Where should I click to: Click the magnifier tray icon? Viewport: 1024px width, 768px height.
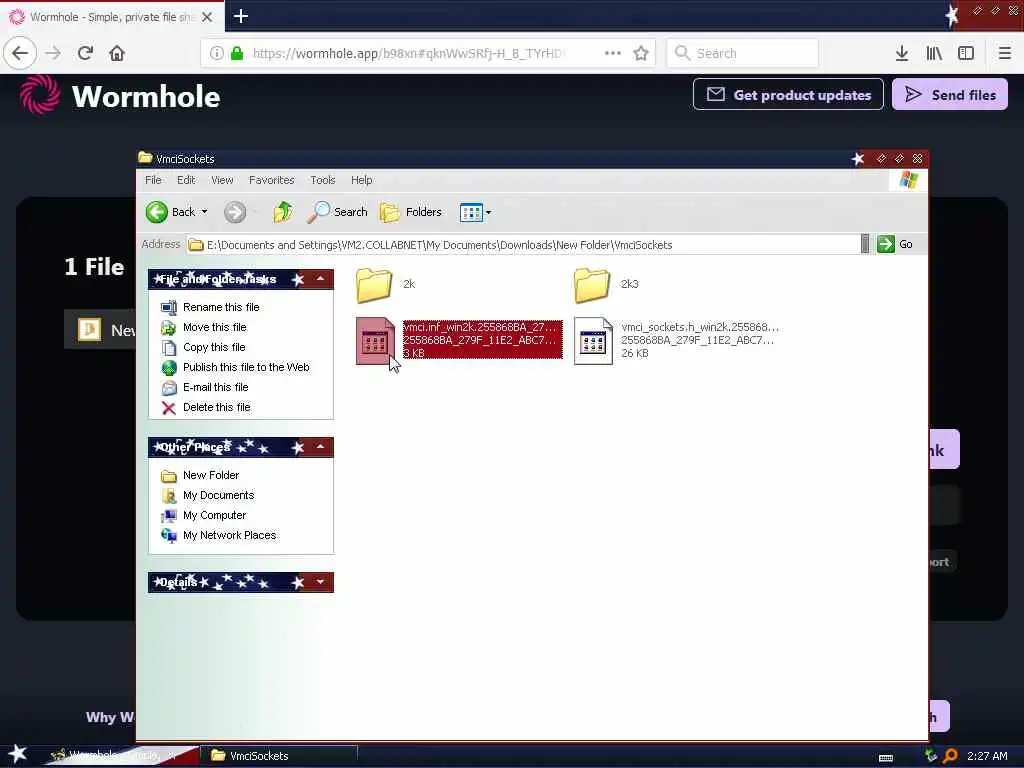950,756
